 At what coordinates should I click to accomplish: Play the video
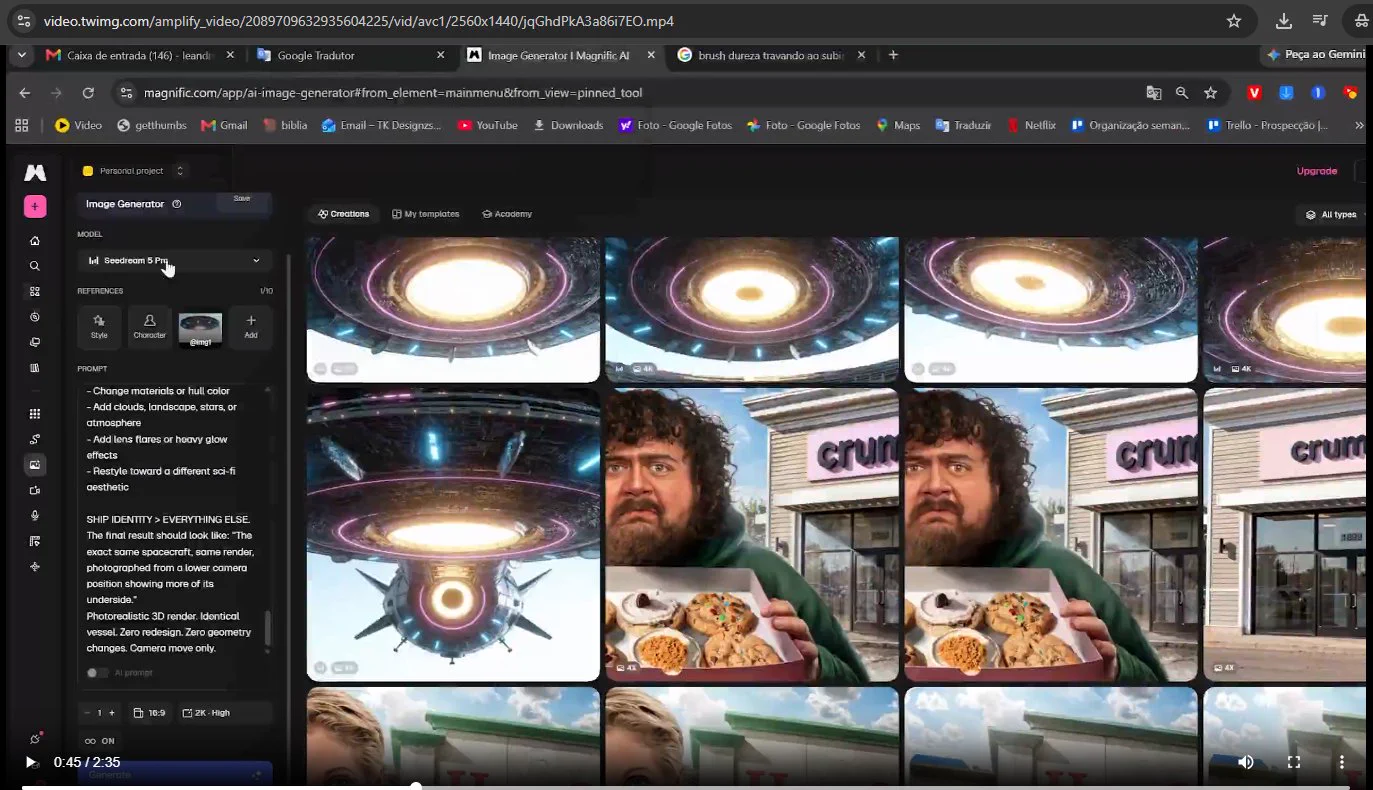tap(30, 762)
